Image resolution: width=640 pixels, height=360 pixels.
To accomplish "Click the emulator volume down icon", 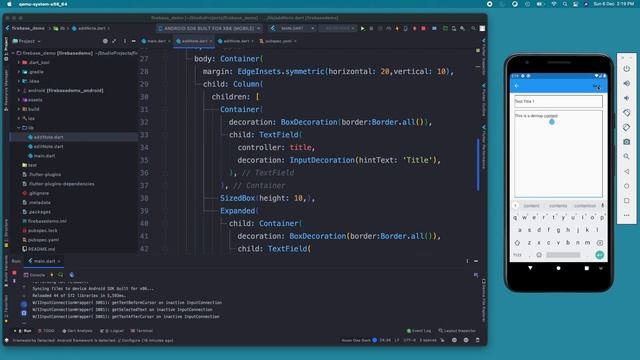I will 627,98.
